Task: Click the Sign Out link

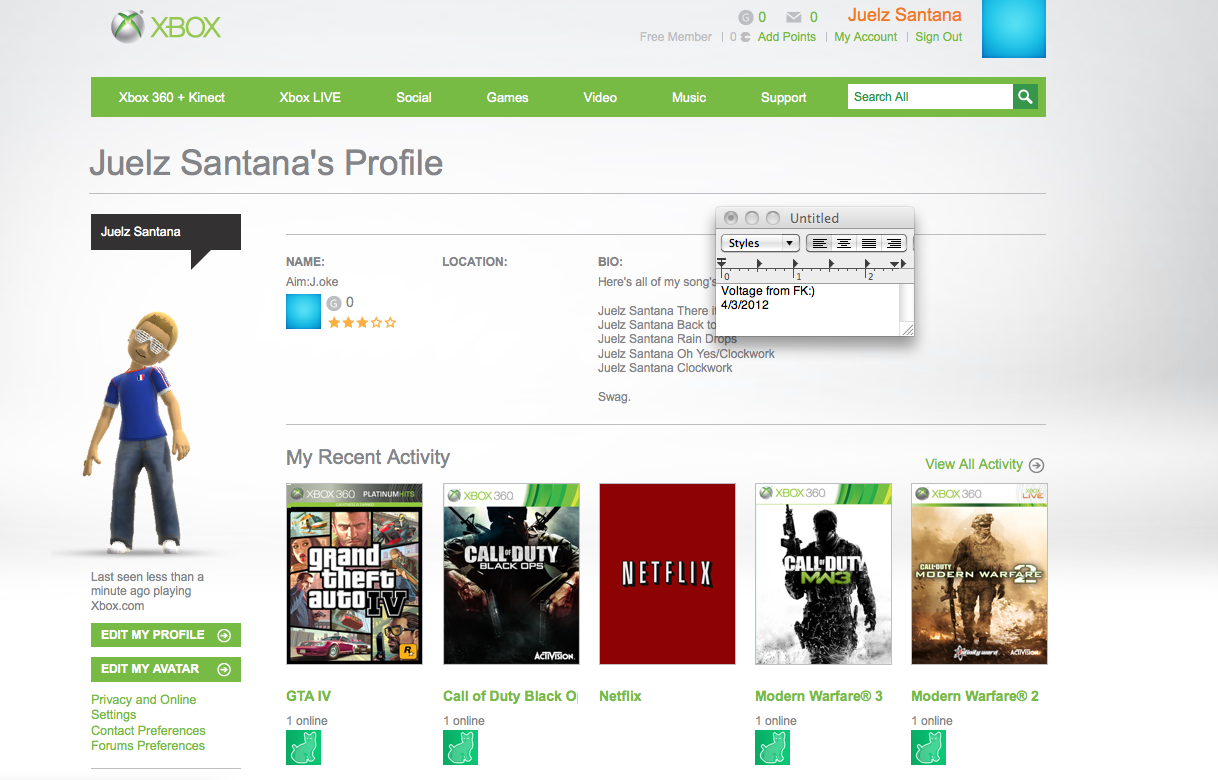Action: point(939,37)
